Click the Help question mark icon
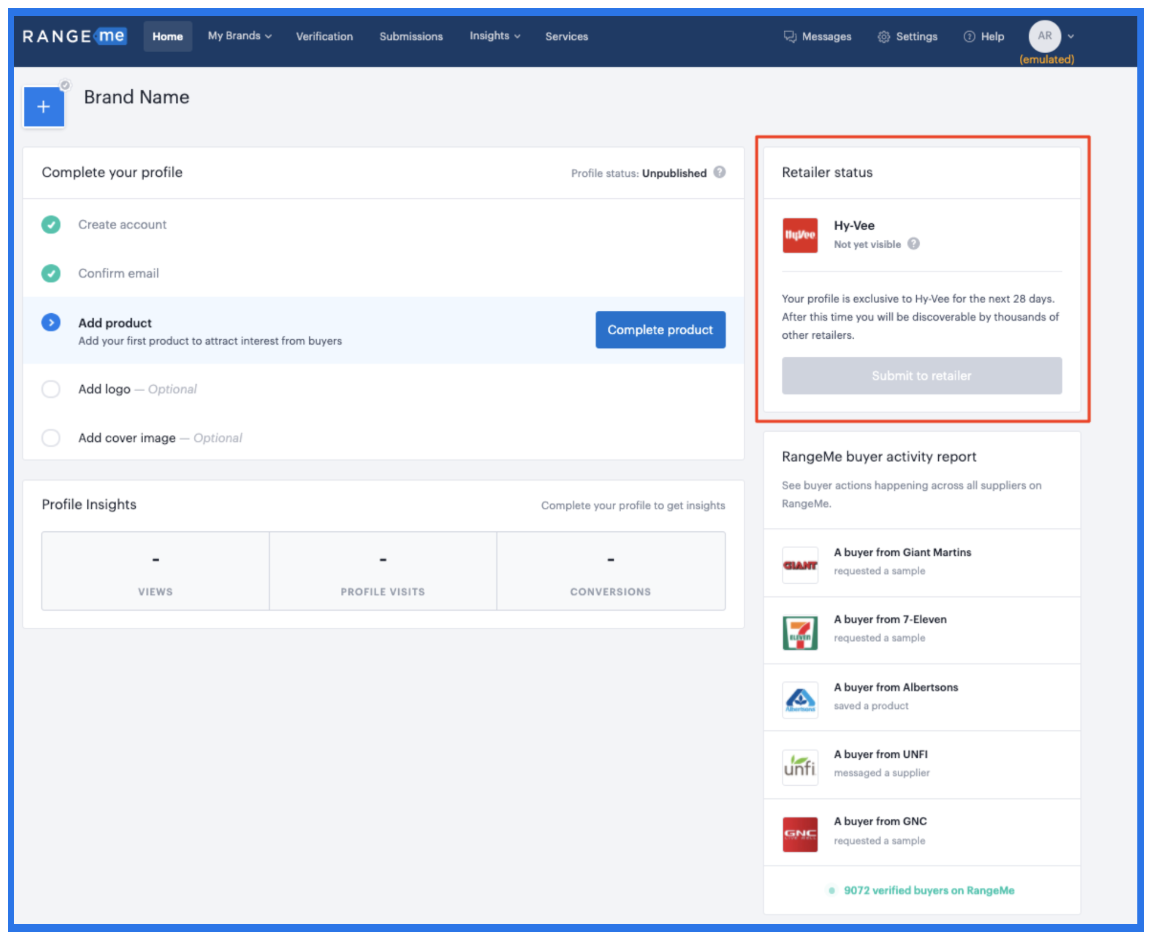 969,37
